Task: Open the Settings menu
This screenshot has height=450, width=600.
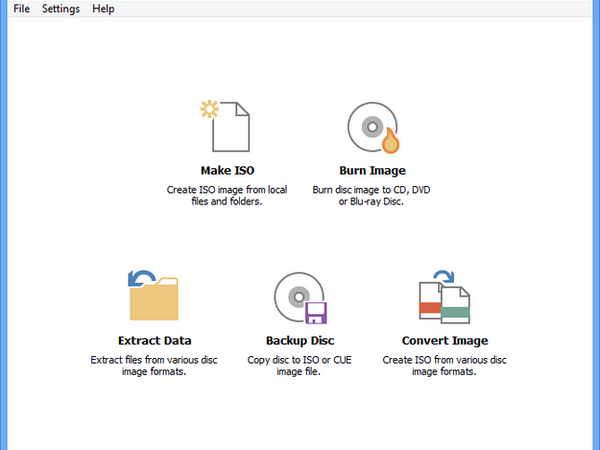Action: point(61,8)
